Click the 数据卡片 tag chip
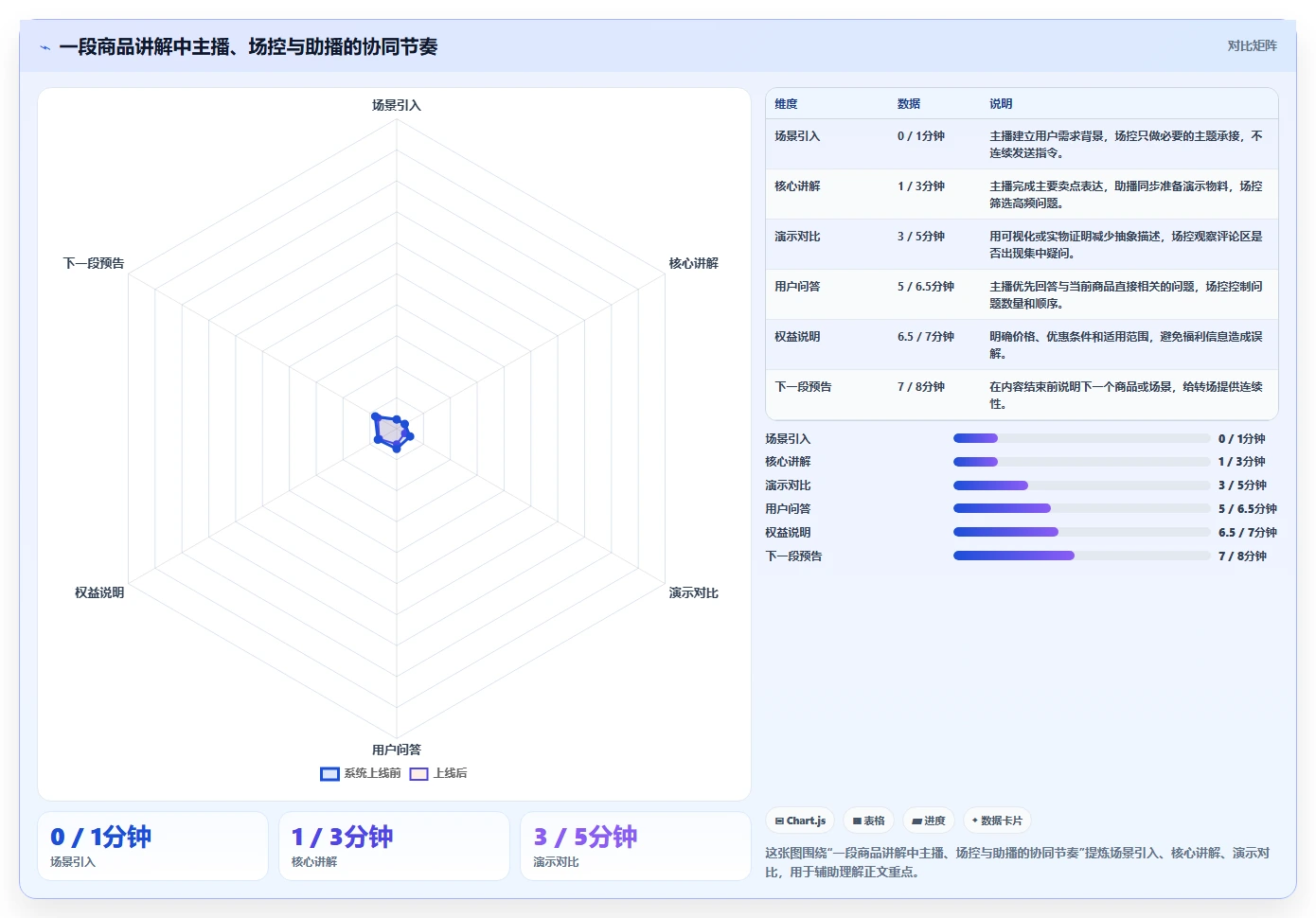The width and height of the screenshot is (1316, 918). point(997,821)
